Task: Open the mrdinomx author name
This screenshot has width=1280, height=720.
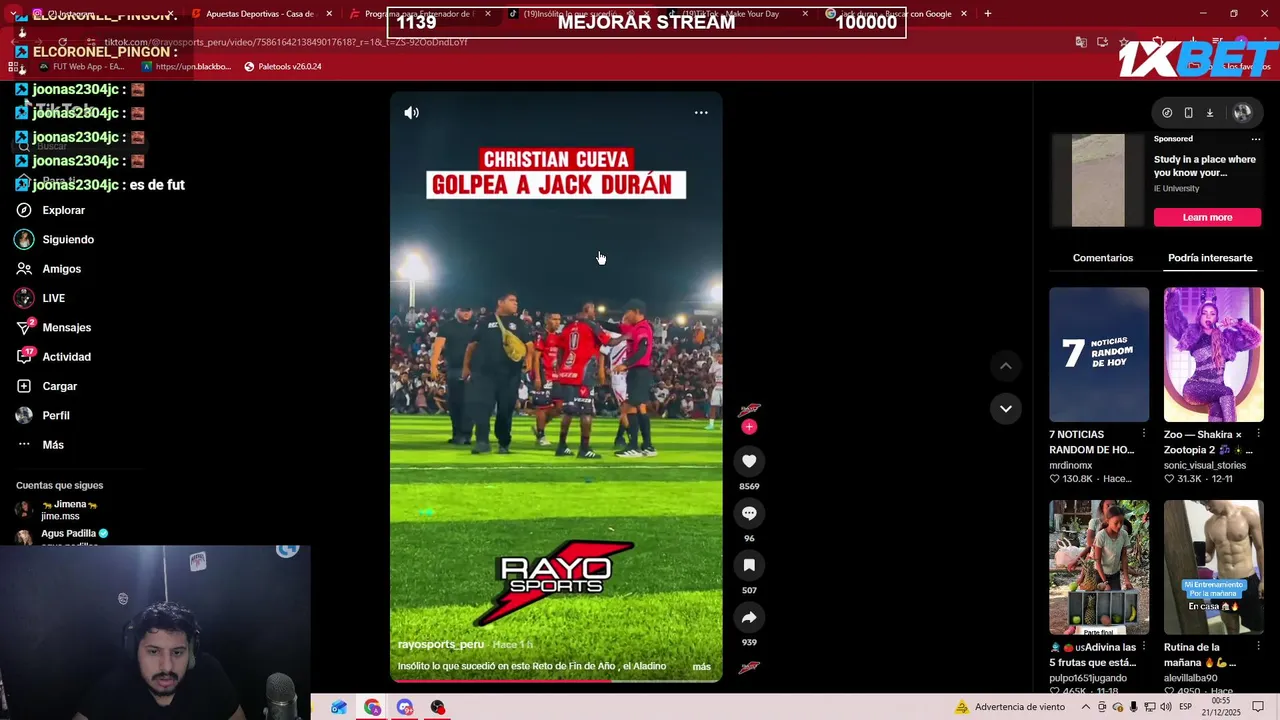Action: click(x=1071, y=465)
